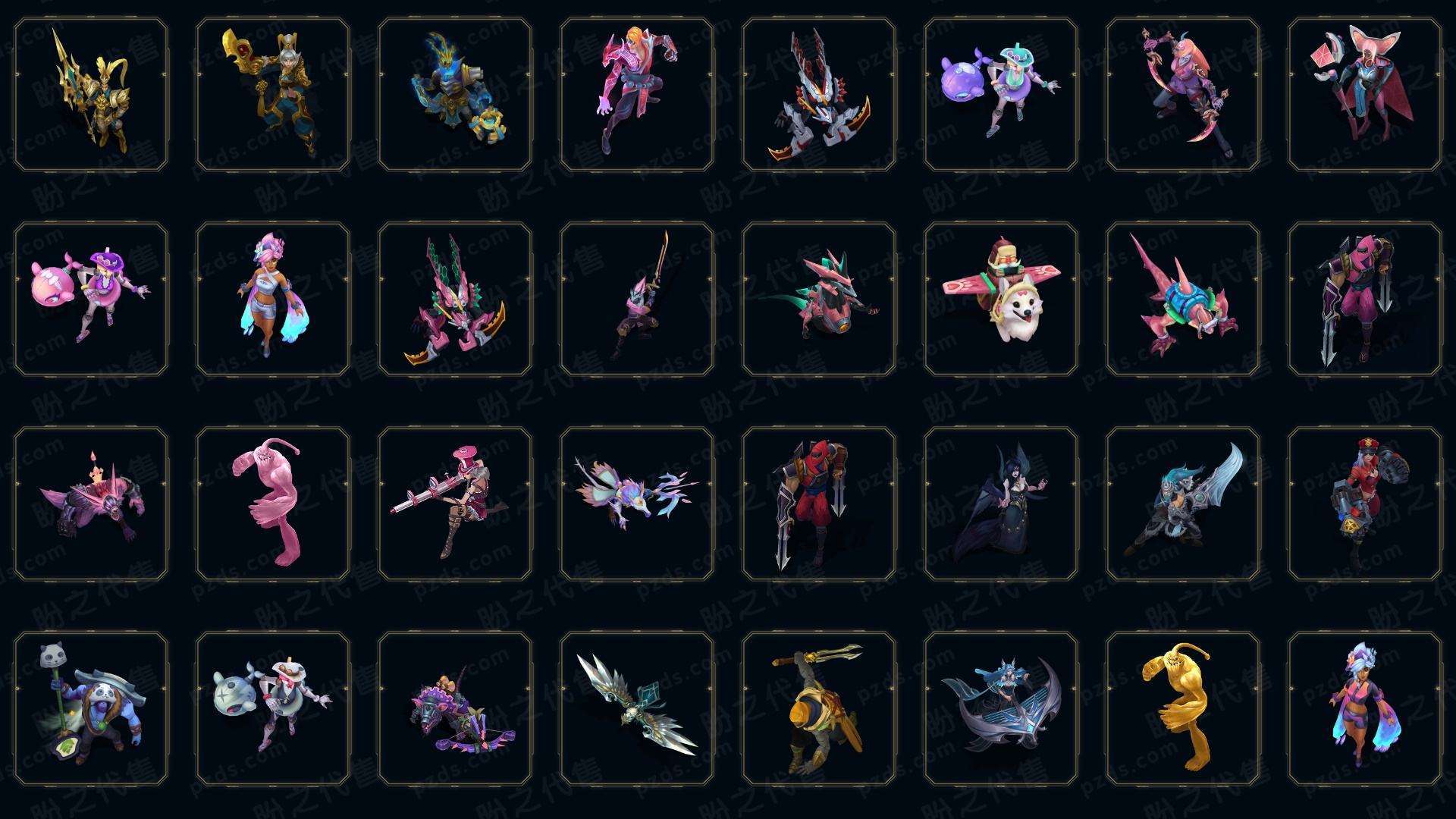Image resolution: width=1456 pixels, height=819 pixels.
Task: Select the red police officer with gauntlets
Action: pyautogui.click(x=1365, y=504)
